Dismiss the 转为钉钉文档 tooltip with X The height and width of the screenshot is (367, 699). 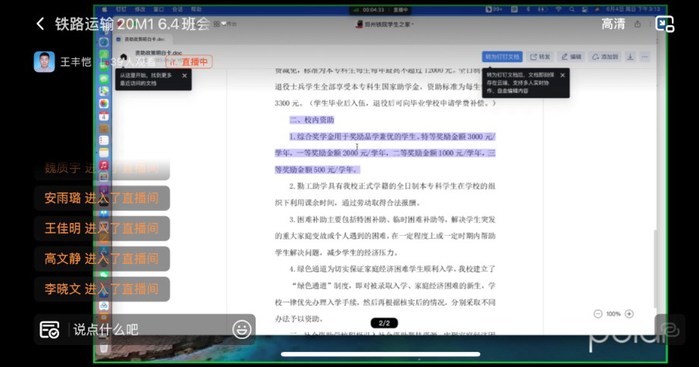coord(562,75)
